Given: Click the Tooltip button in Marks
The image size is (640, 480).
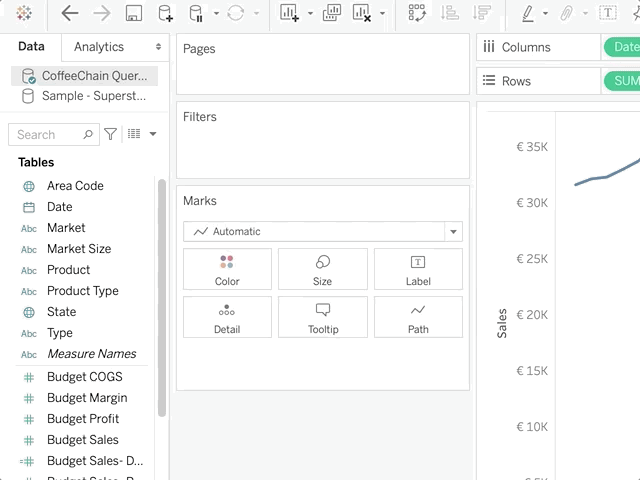Looking at the screenshot, I should pyautogui.click(x=322, y=317).
